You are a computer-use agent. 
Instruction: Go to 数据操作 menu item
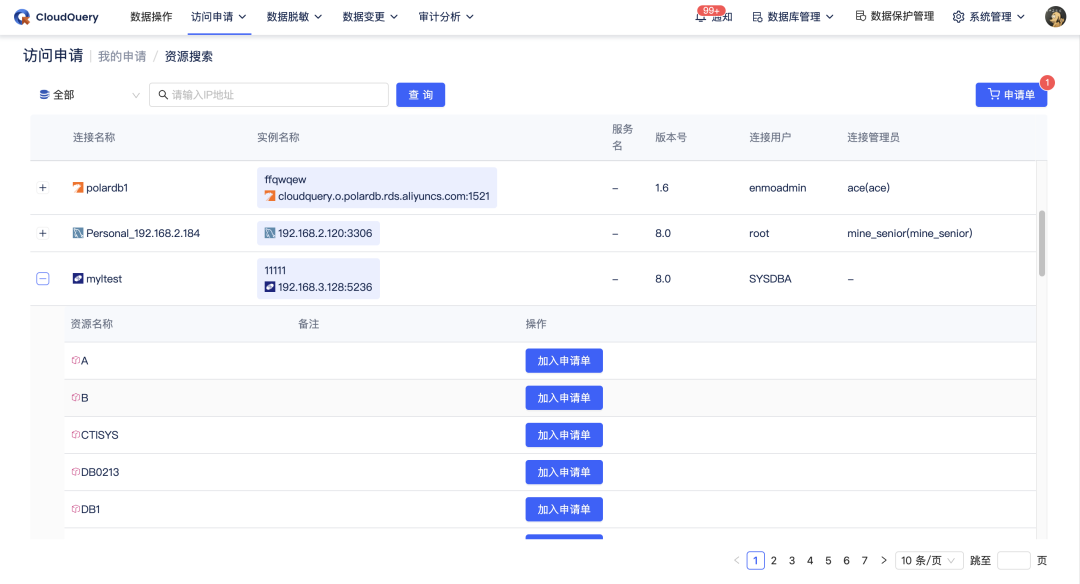(x=152, y=17)
